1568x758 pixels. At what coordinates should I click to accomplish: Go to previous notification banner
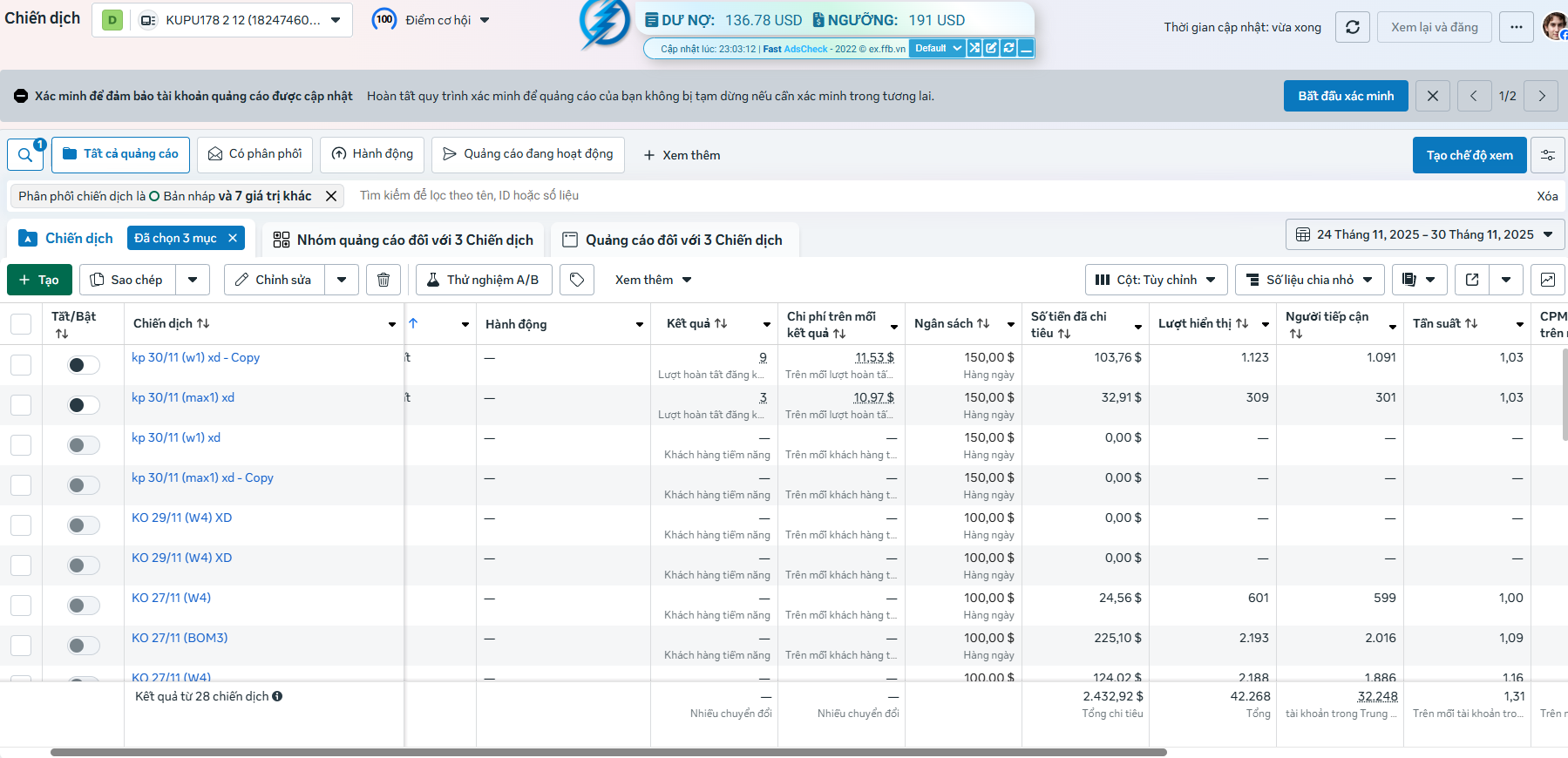click(1474, 96)
